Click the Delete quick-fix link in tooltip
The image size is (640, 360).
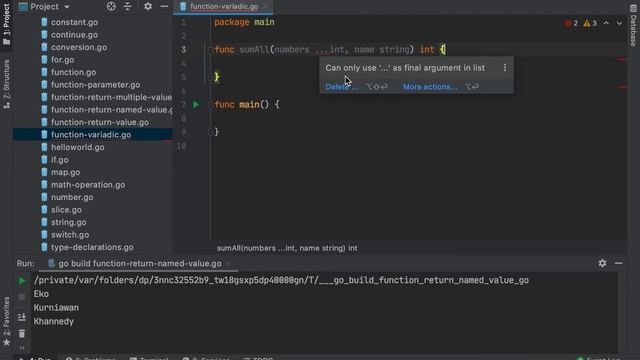[342, 87]
